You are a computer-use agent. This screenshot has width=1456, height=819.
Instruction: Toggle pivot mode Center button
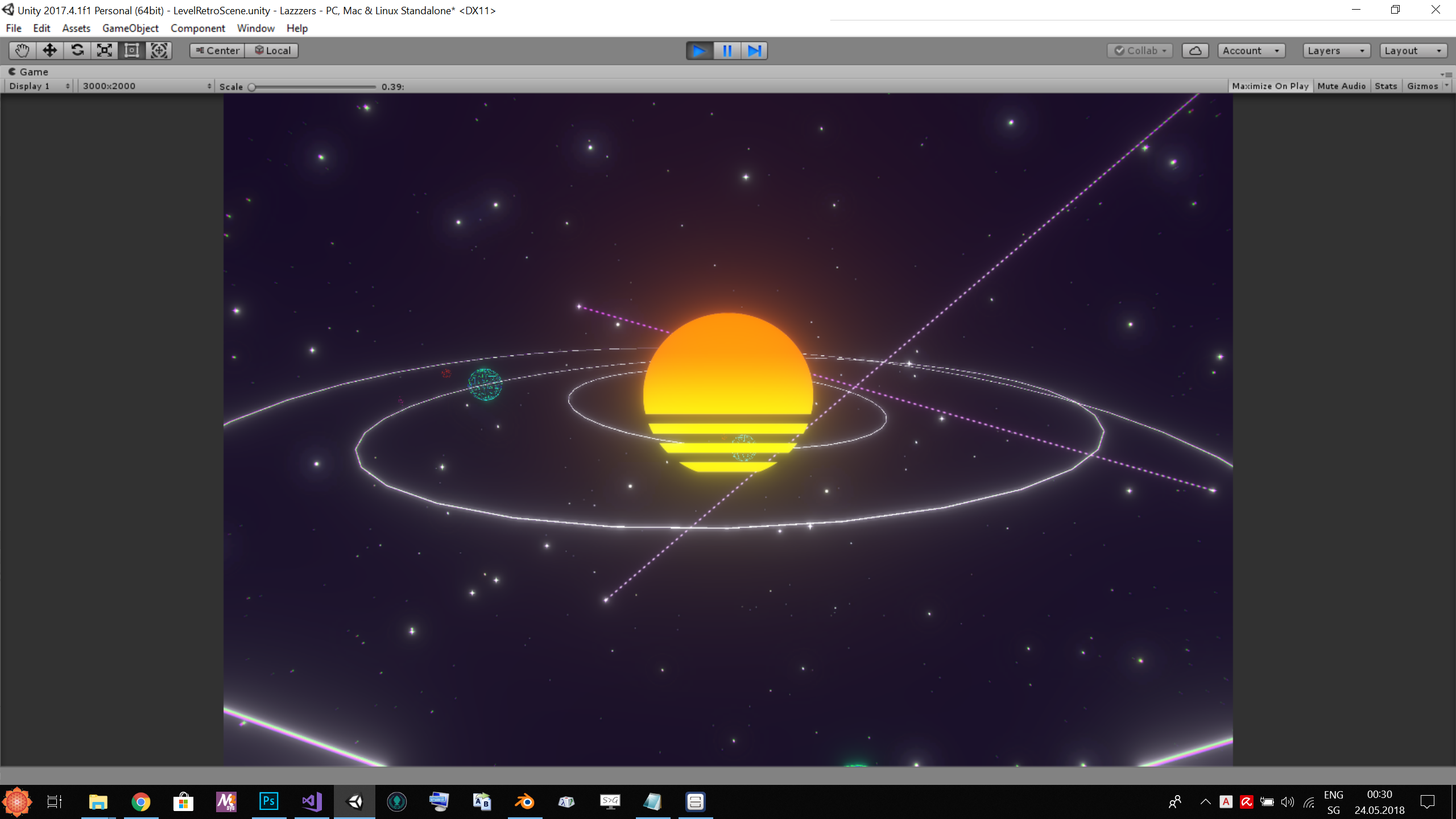tap(217, 51)
